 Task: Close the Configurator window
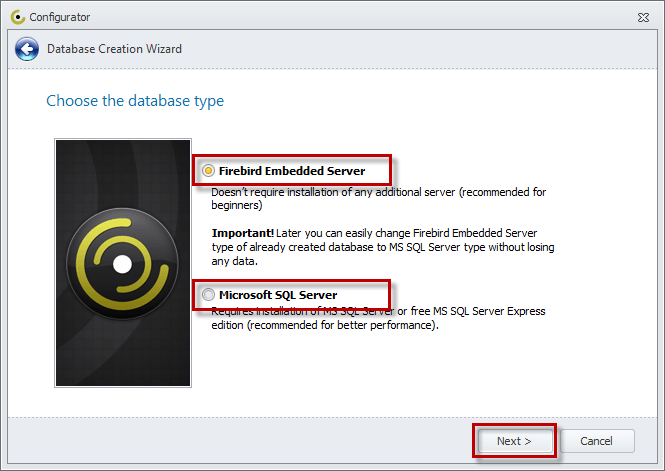(645, 17)
